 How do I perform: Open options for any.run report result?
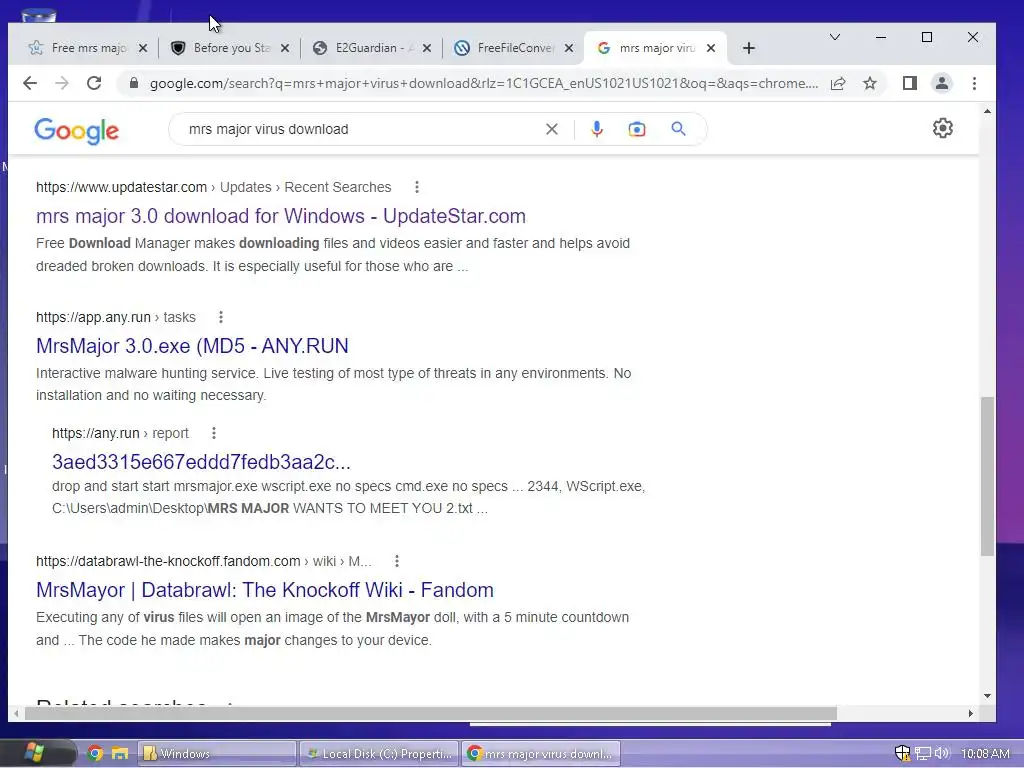coord(214,433)
